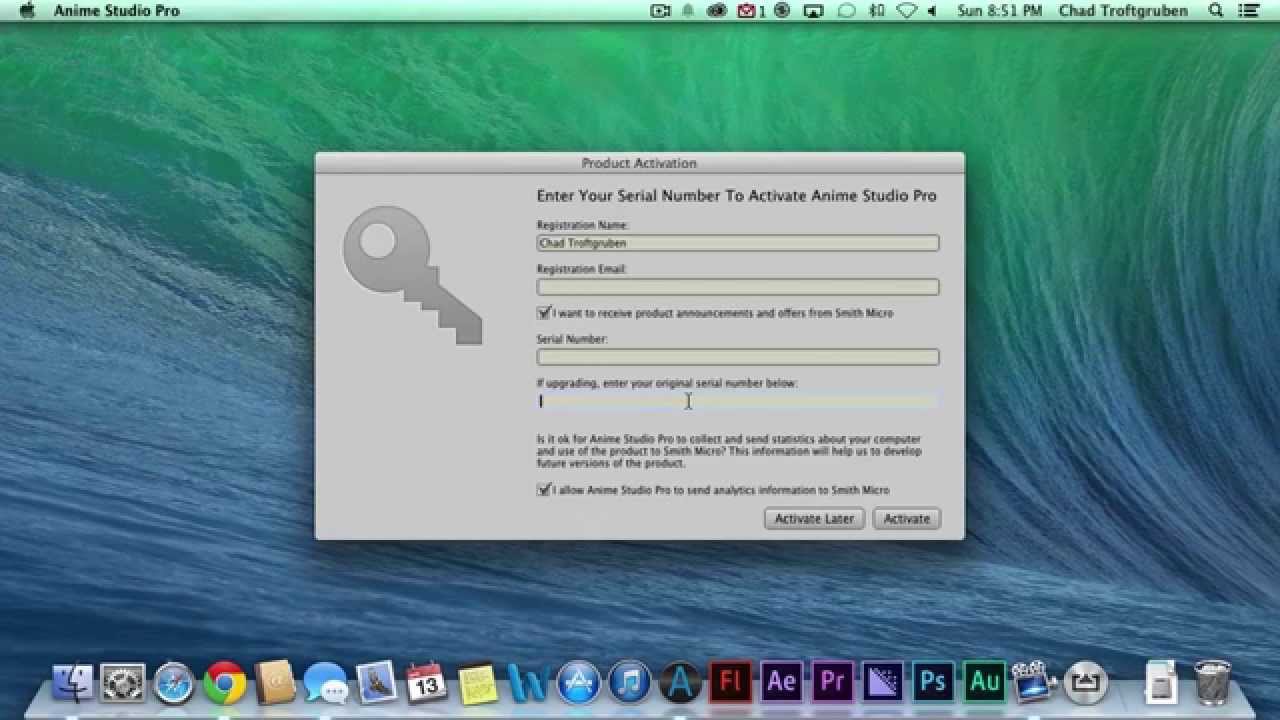Screen dimensions: 1280x720
Task: Open Spotlight search in menu bar
Action: (x=1216, y=11)
